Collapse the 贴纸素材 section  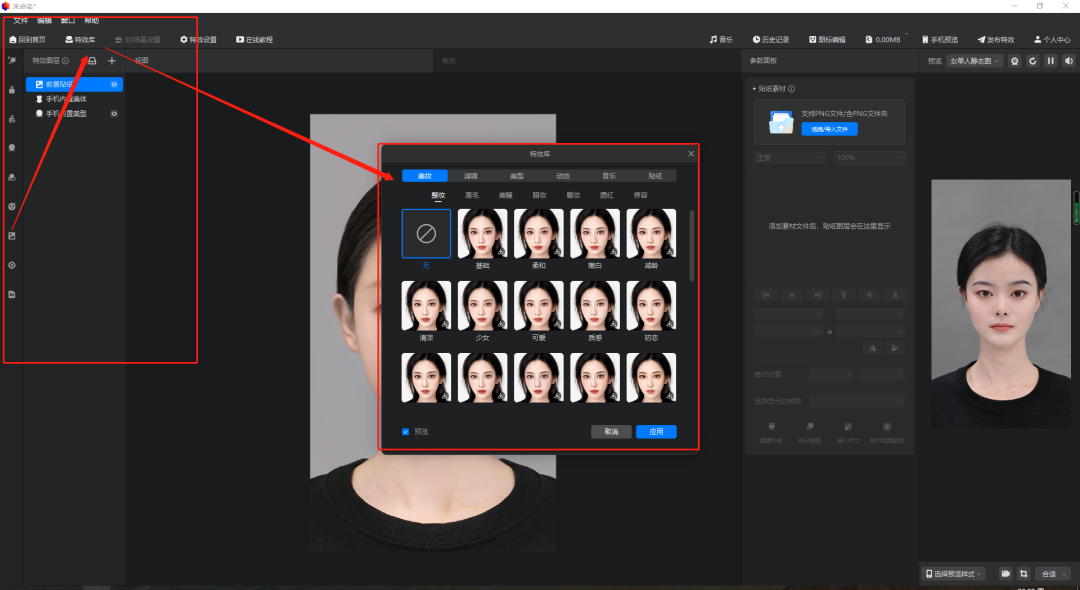pos(755,89)
